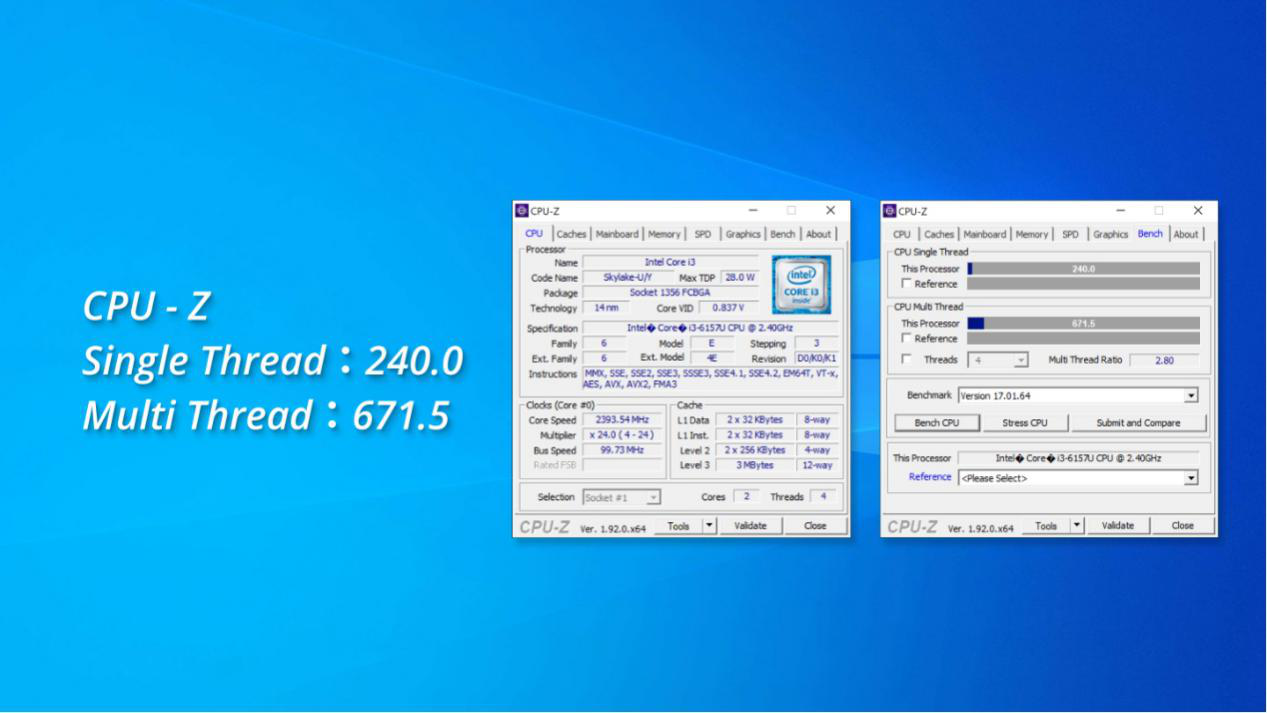Image resolution: width=1267 pixels, height=713 pixels.
Task: Click Level 2 cache 2 x 256 KBytes
Action: (x=755, y=451)
